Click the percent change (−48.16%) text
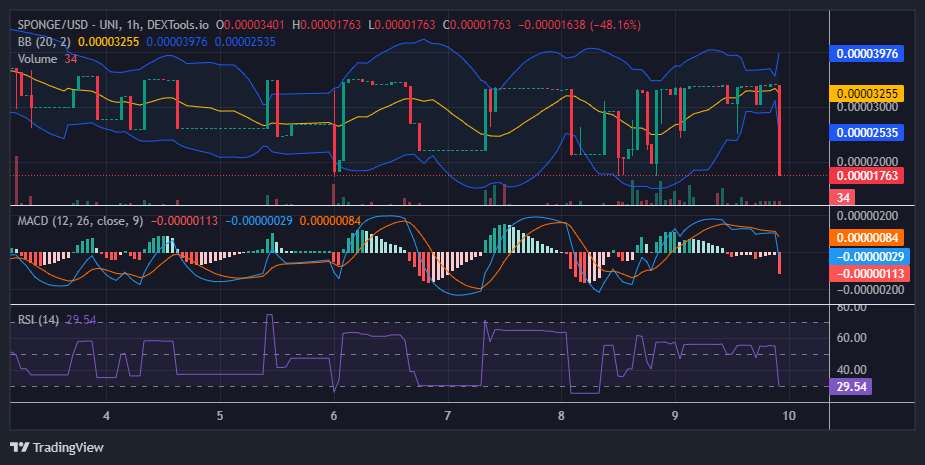925x465 pixels. (x=615, y=25)
